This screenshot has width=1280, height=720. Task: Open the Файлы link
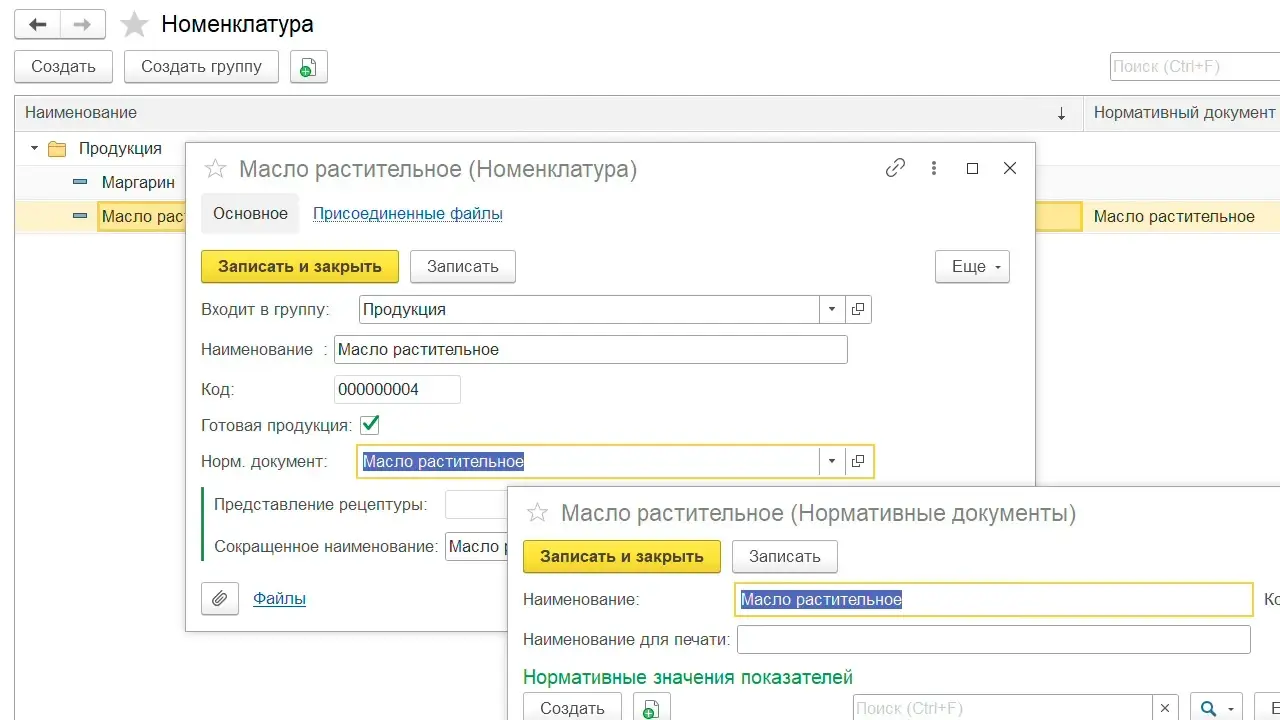(279, 598)
